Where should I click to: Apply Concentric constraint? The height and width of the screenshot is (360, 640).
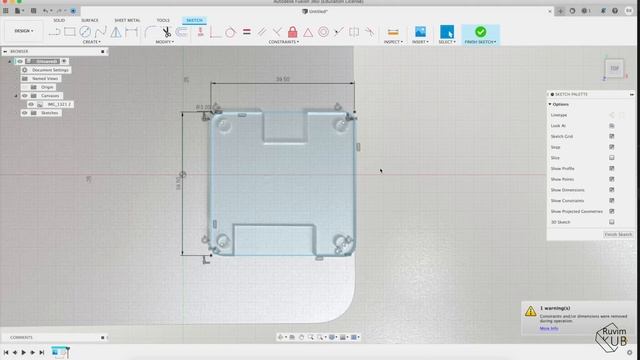[x=323, y=32]
